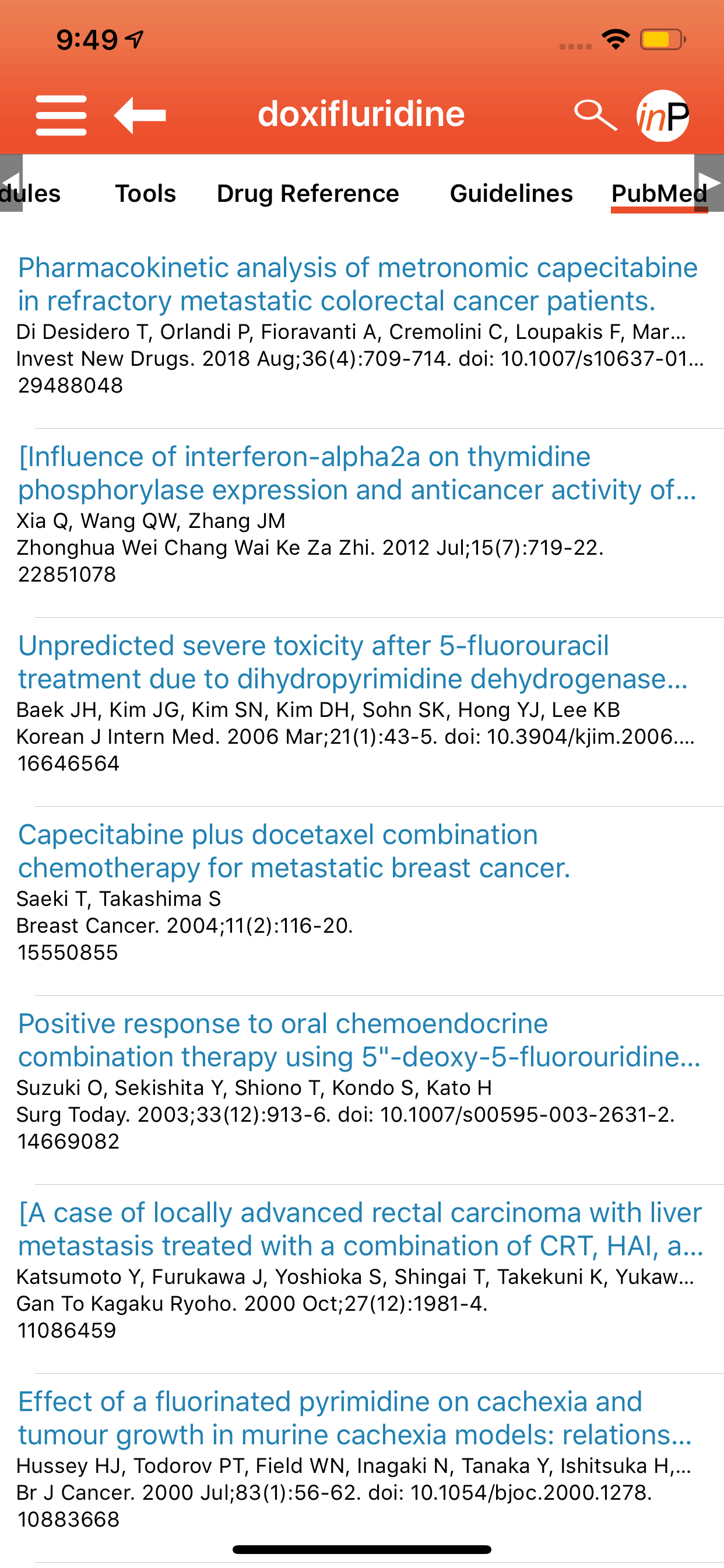The image size is (724, 1568).
Task: Tap the back arrow icon
Action: point(140,115)
